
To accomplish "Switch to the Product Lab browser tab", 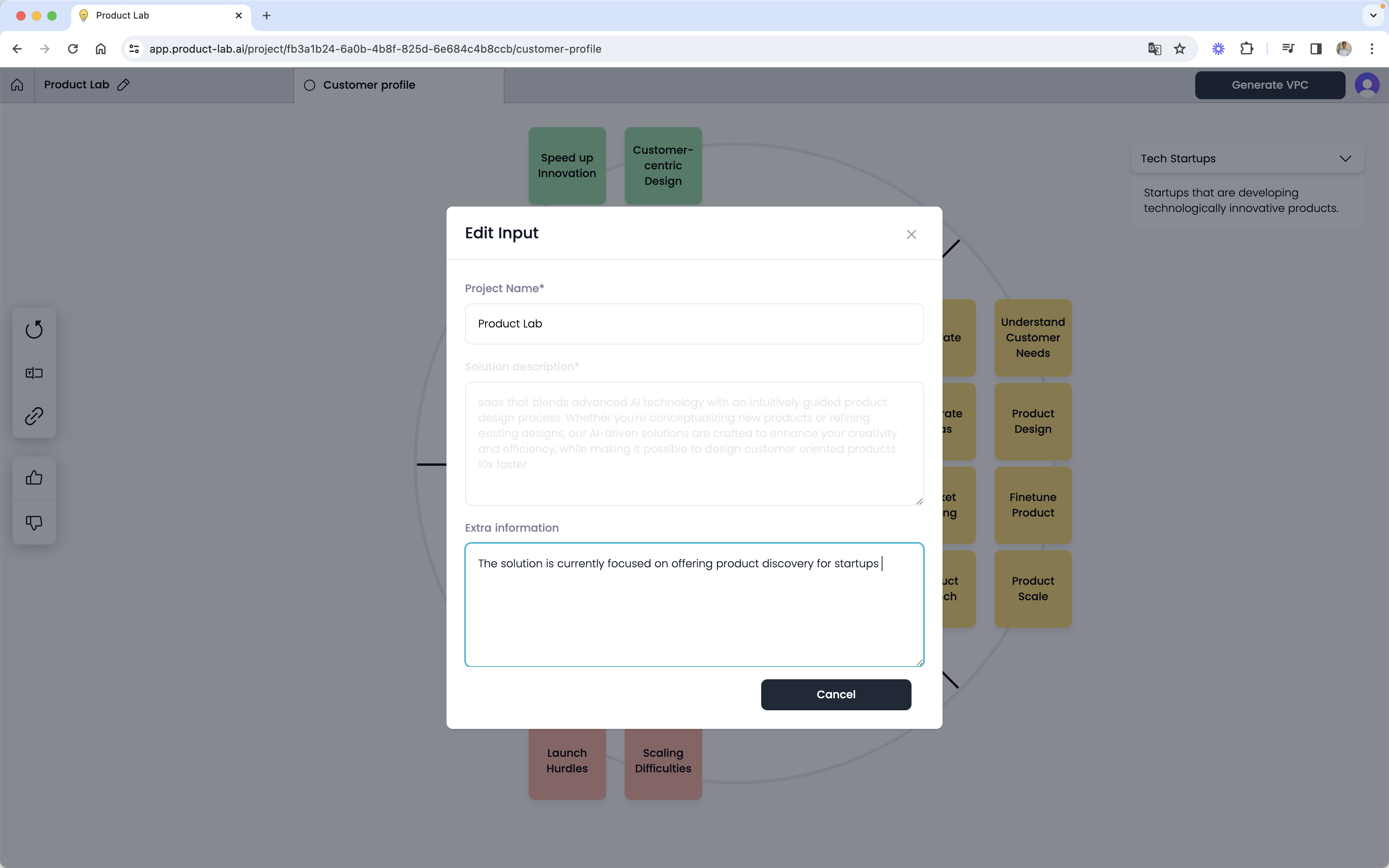I will tap(155, 15).
